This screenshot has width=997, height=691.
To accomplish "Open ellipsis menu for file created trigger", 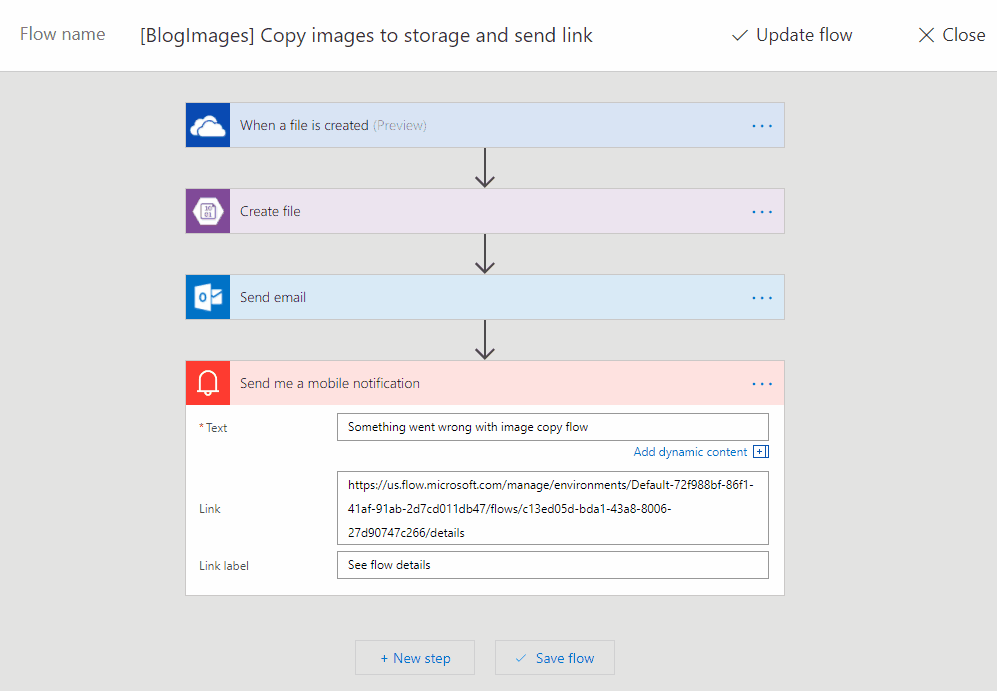I will tap(762, 126).
